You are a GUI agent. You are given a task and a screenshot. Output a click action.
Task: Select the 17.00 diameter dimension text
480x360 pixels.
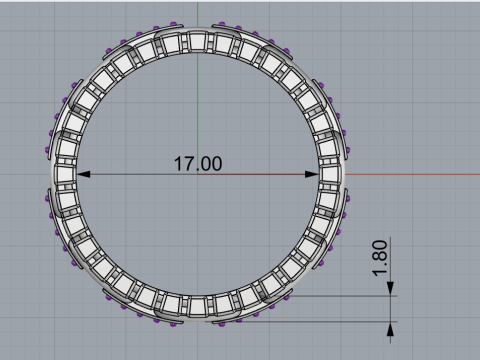198,164
